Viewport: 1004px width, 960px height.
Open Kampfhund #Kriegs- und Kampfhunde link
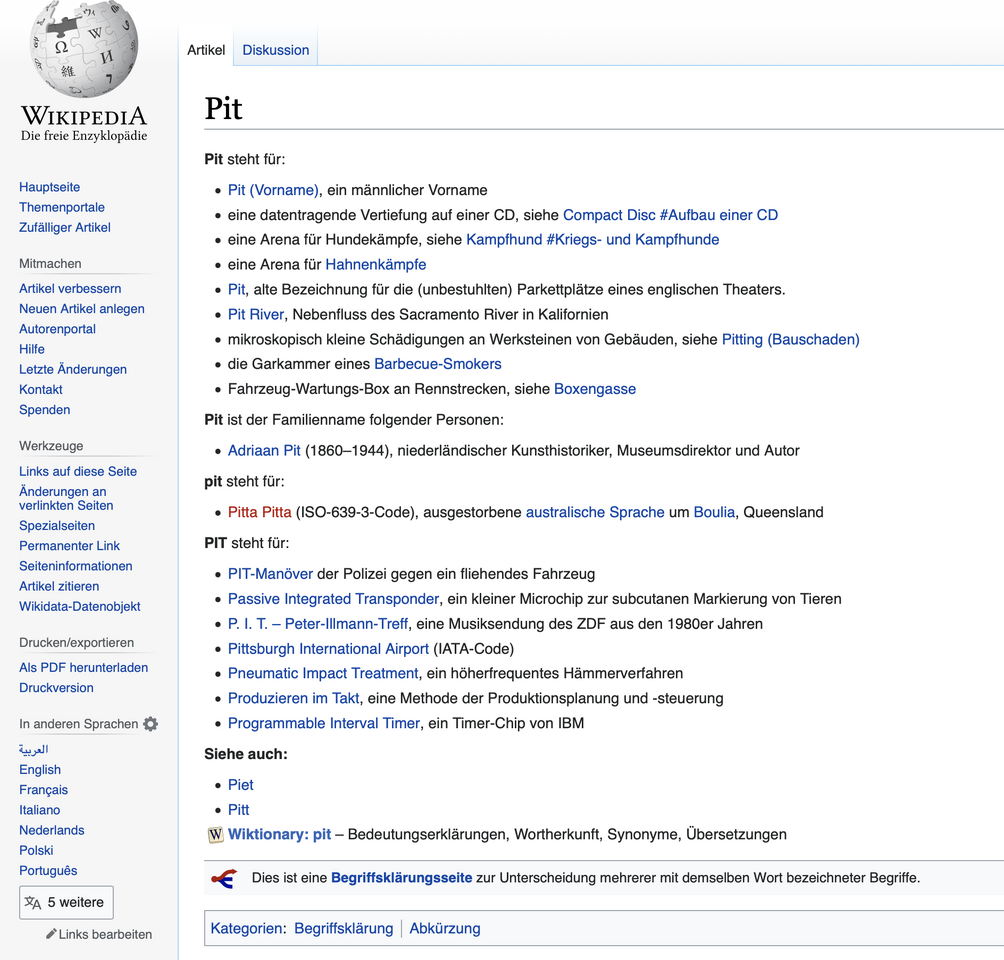pos(593,240)
